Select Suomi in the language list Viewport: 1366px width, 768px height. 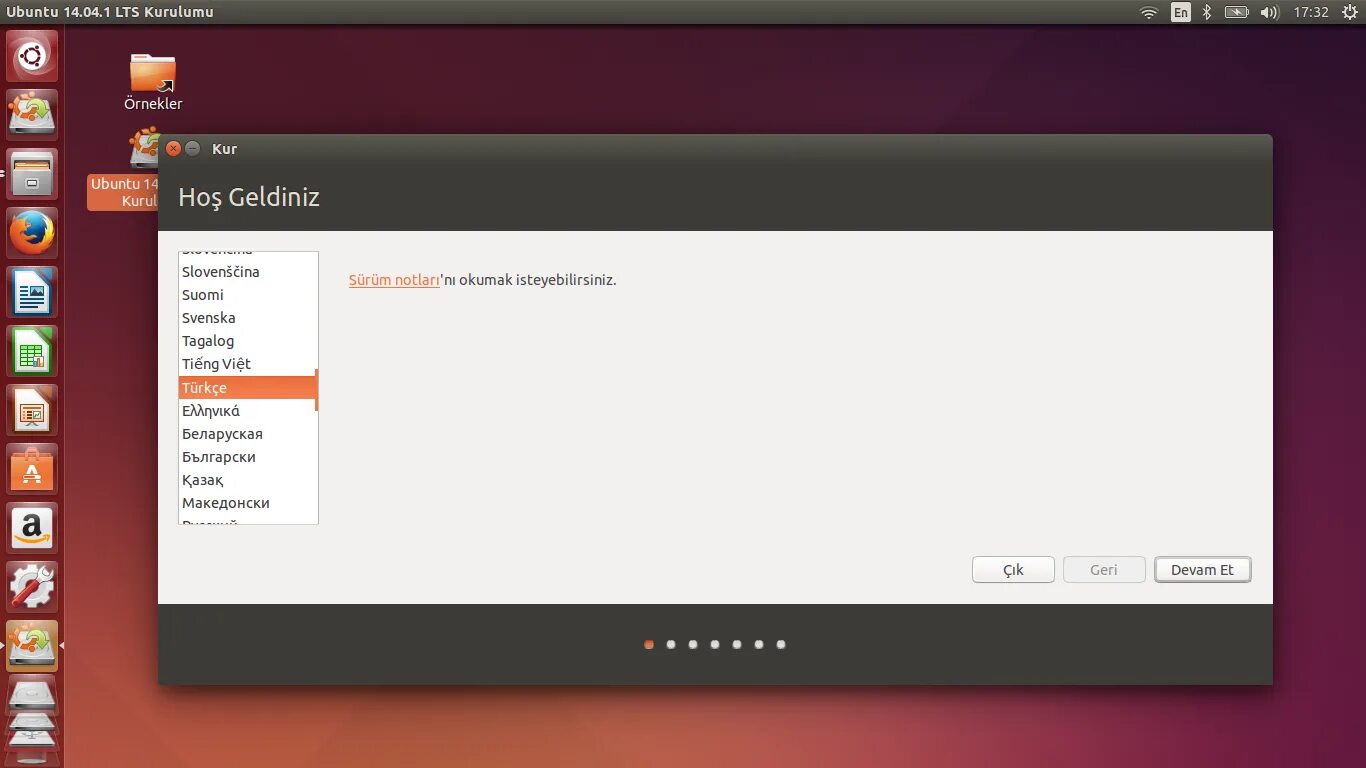(x=247, y=295)
